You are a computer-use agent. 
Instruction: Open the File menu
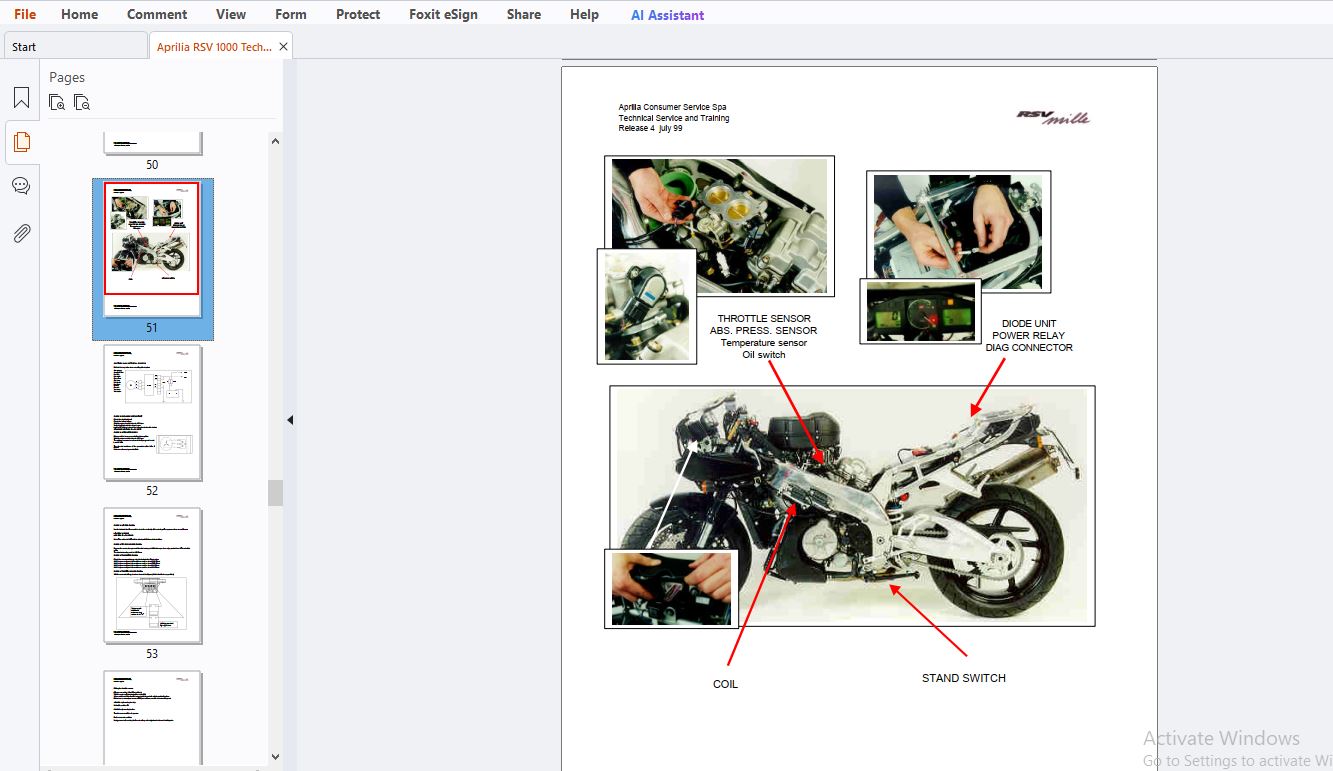(25, 14)
